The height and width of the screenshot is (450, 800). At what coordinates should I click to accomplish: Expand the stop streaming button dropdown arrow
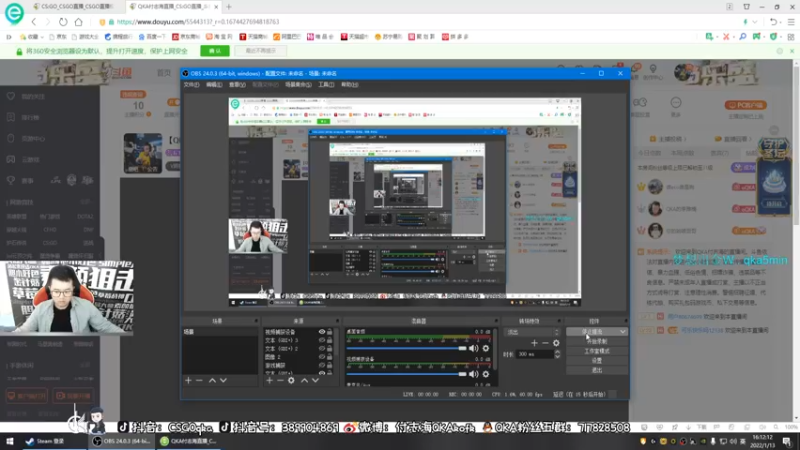(x=623, y=332)
